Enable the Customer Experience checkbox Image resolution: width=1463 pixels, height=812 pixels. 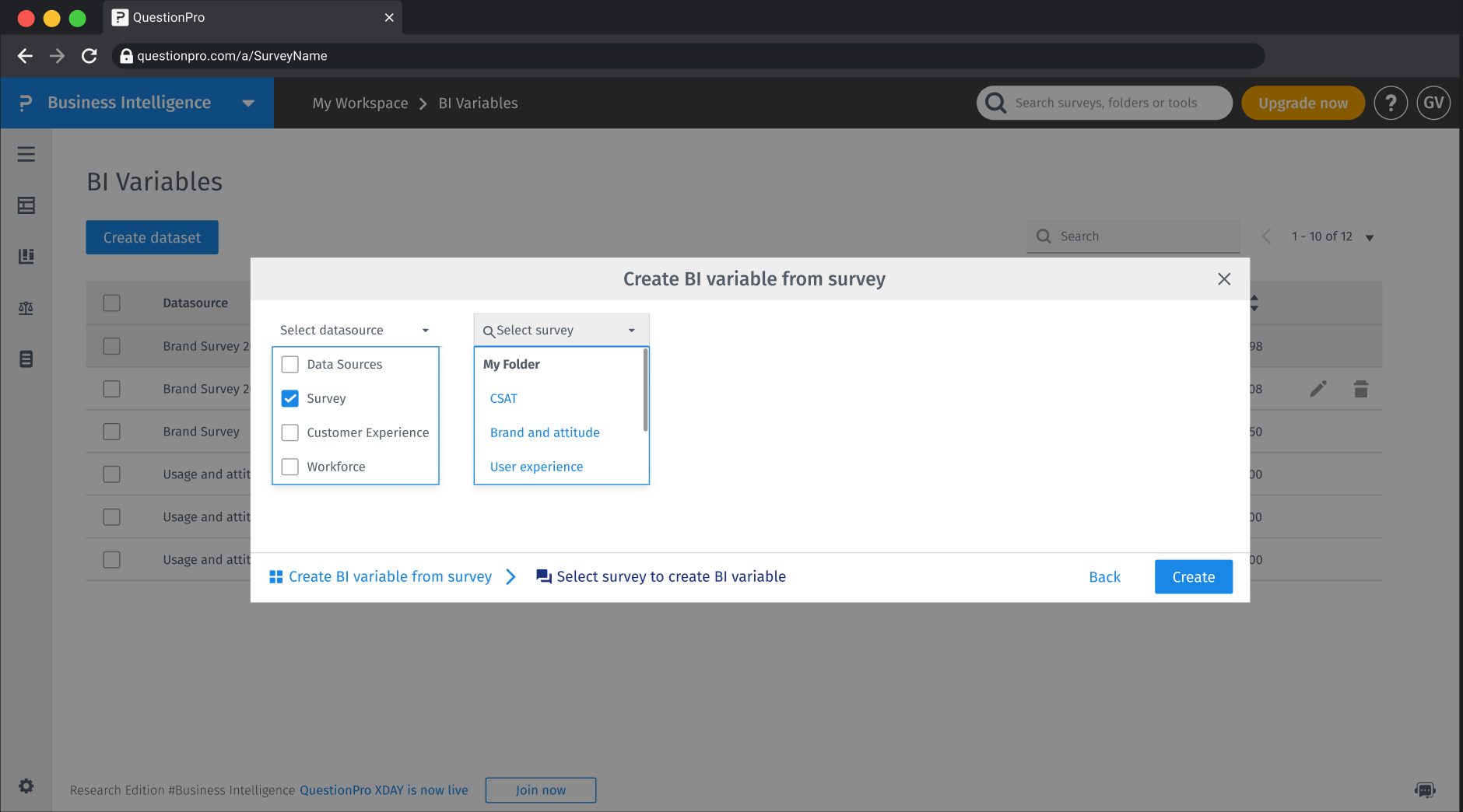coord(290,432)
